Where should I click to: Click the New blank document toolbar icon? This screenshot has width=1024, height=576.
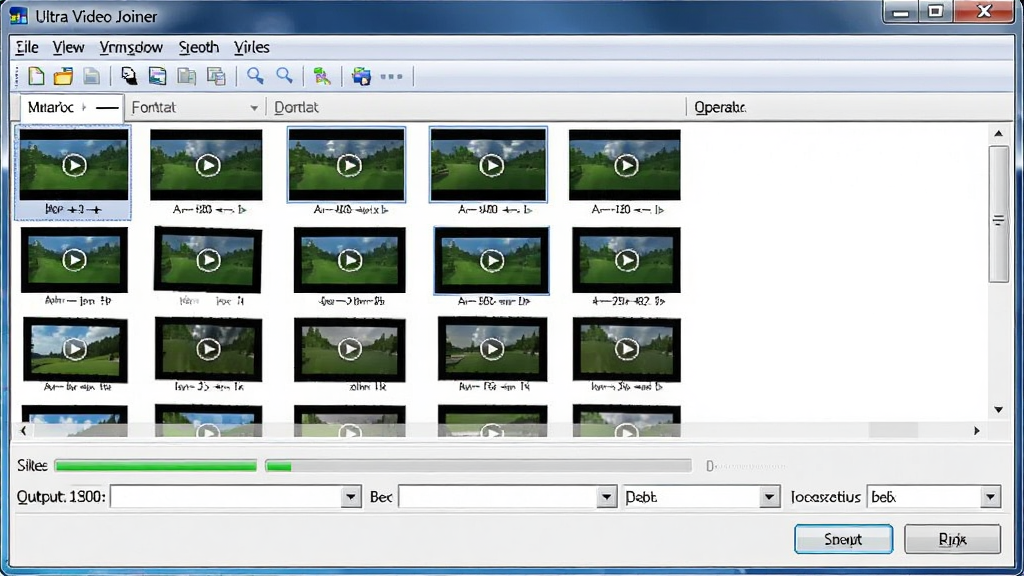[x=37, y=76]
